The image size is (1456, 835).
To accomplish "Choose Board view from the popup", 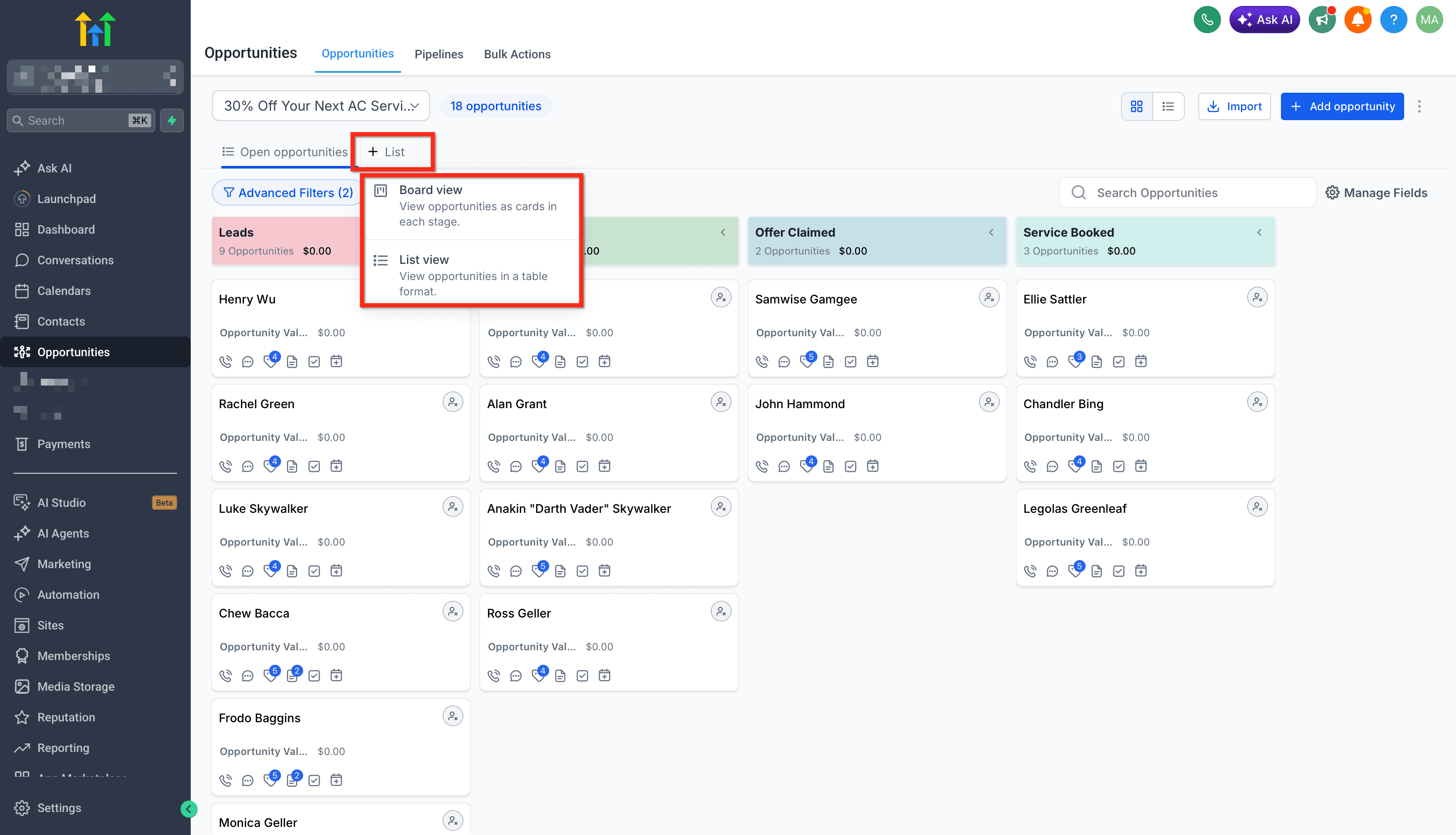I will tap(472, 205).
